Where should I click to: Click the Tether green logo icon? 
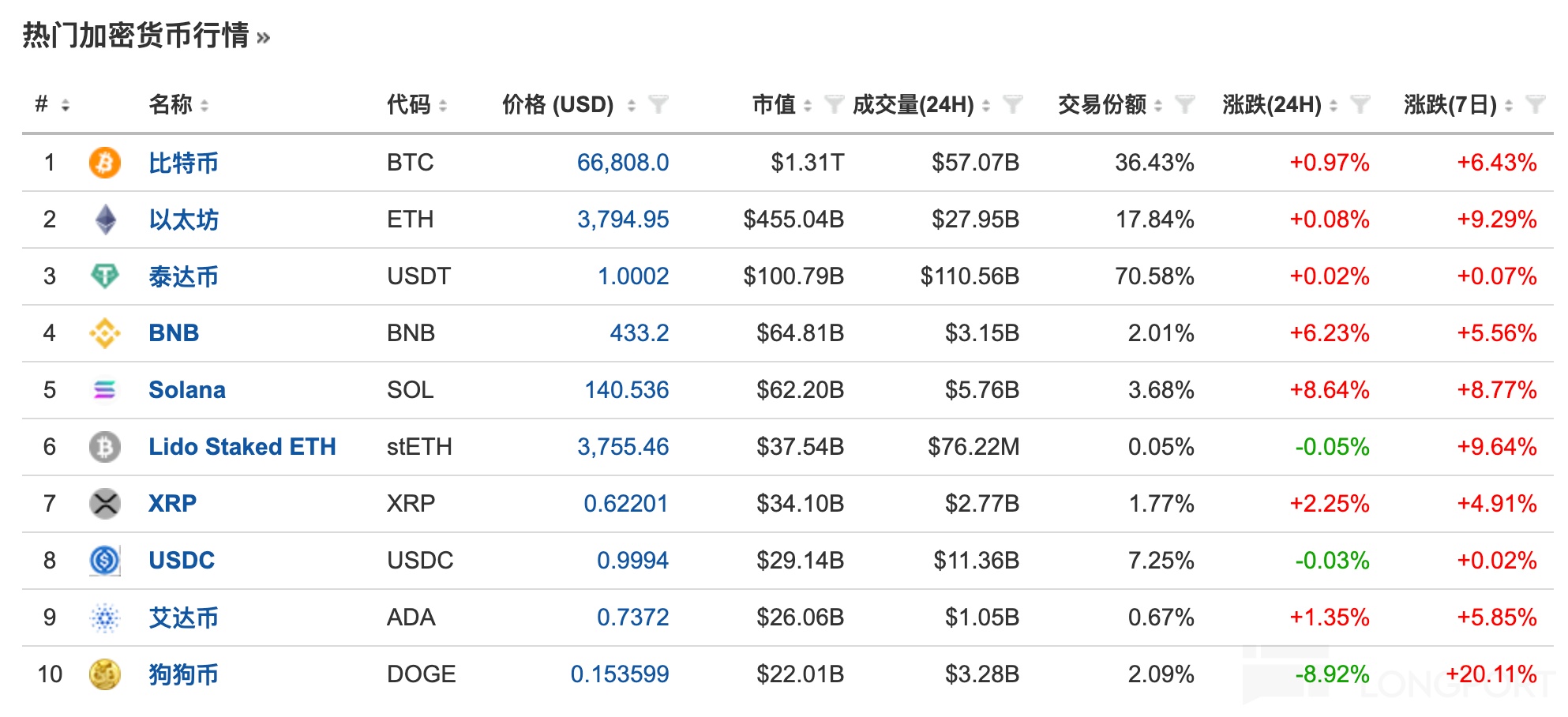(104, 276)
